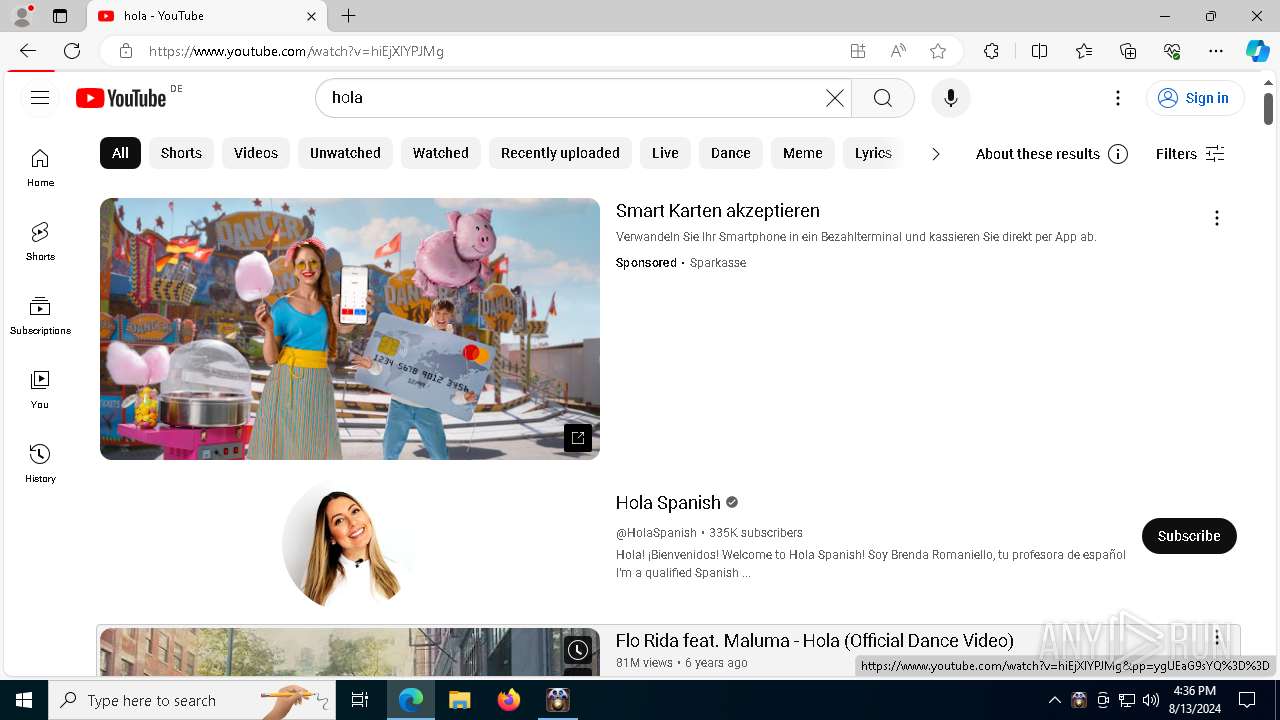Select the Dance filter chip

tap(731, 153)
